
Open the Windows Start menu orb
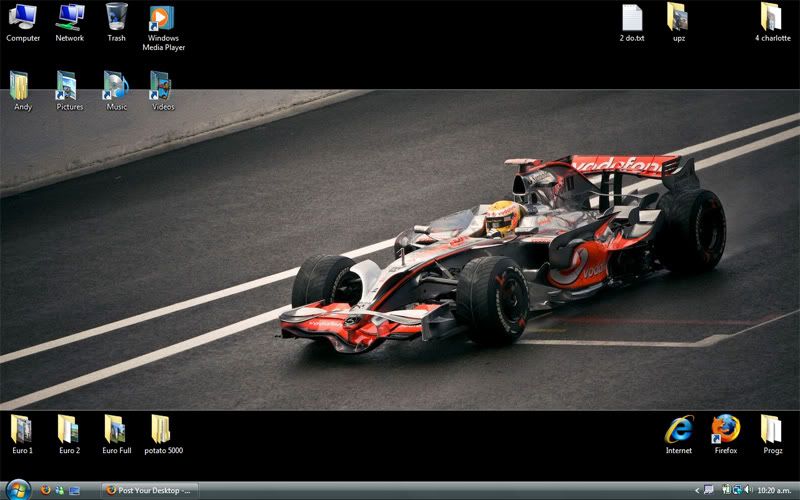17,490
